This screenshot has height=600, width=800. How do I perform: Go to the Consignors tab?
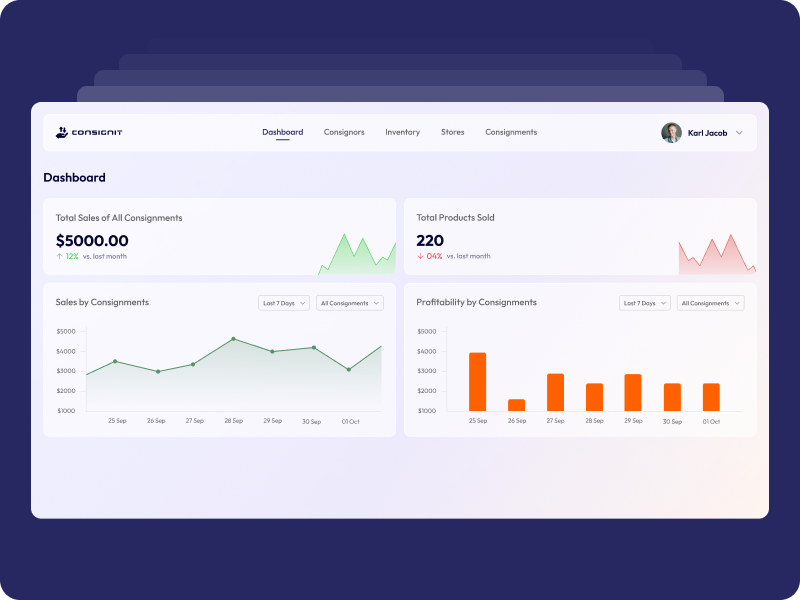pos(344,132)
